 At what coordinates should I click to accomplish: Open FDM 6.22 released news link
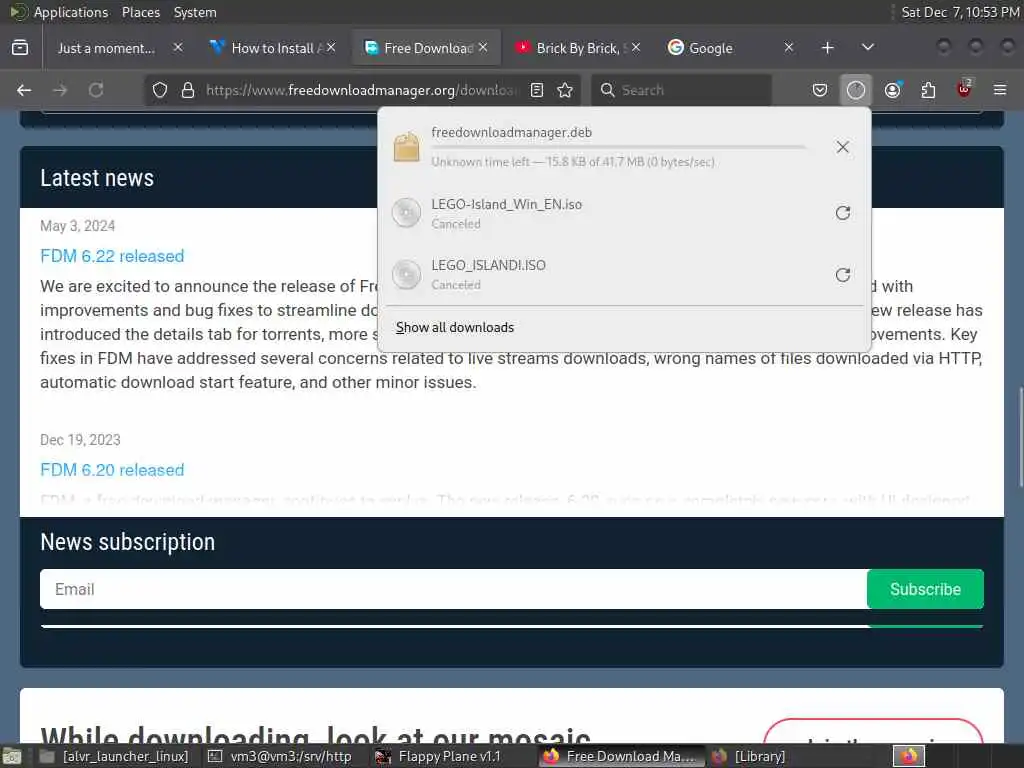point(112,256)
